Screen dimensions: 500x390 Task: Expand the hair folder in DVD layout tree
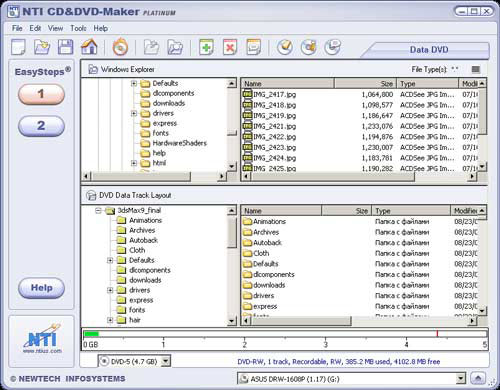(110, 320)
